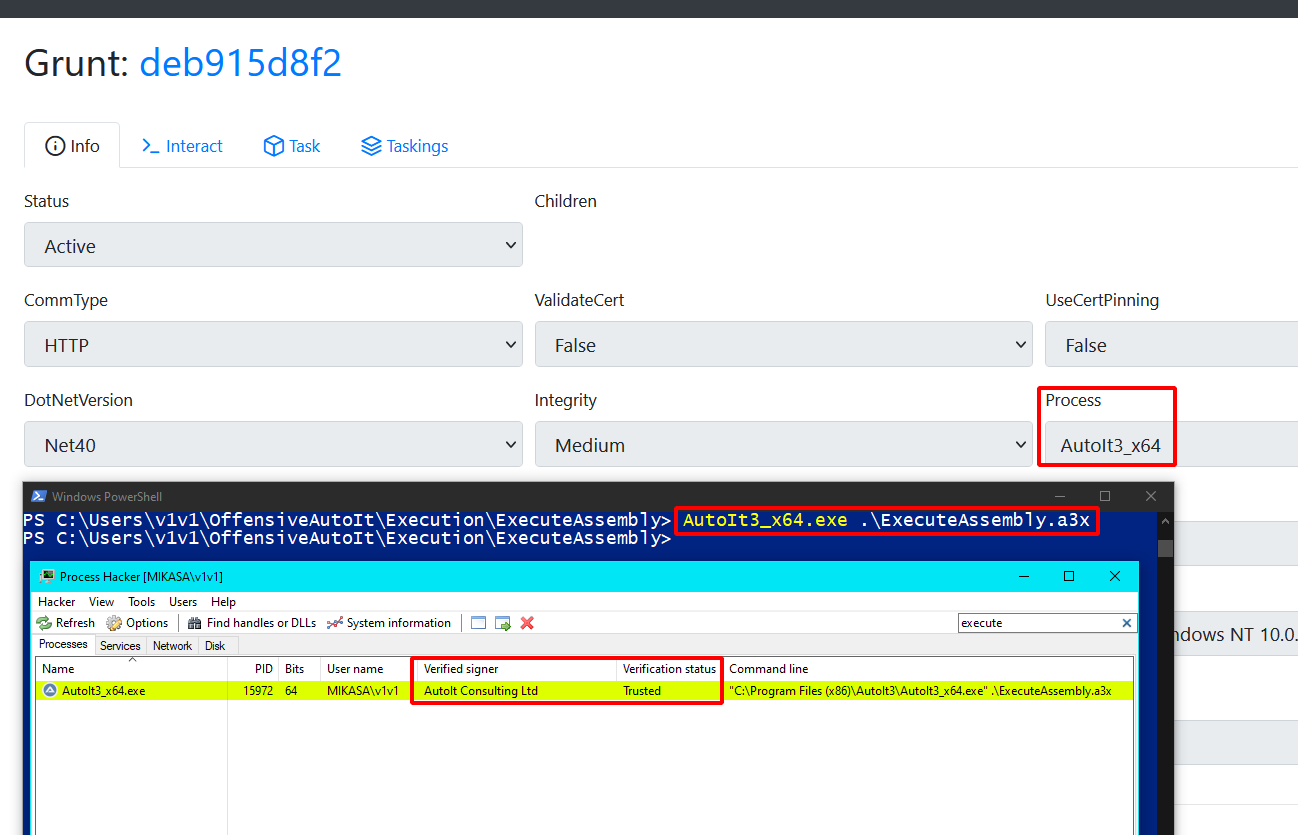This screenshot has width=1298, height=835.
Task: Open the Users menu
Action: click(183, 602)
